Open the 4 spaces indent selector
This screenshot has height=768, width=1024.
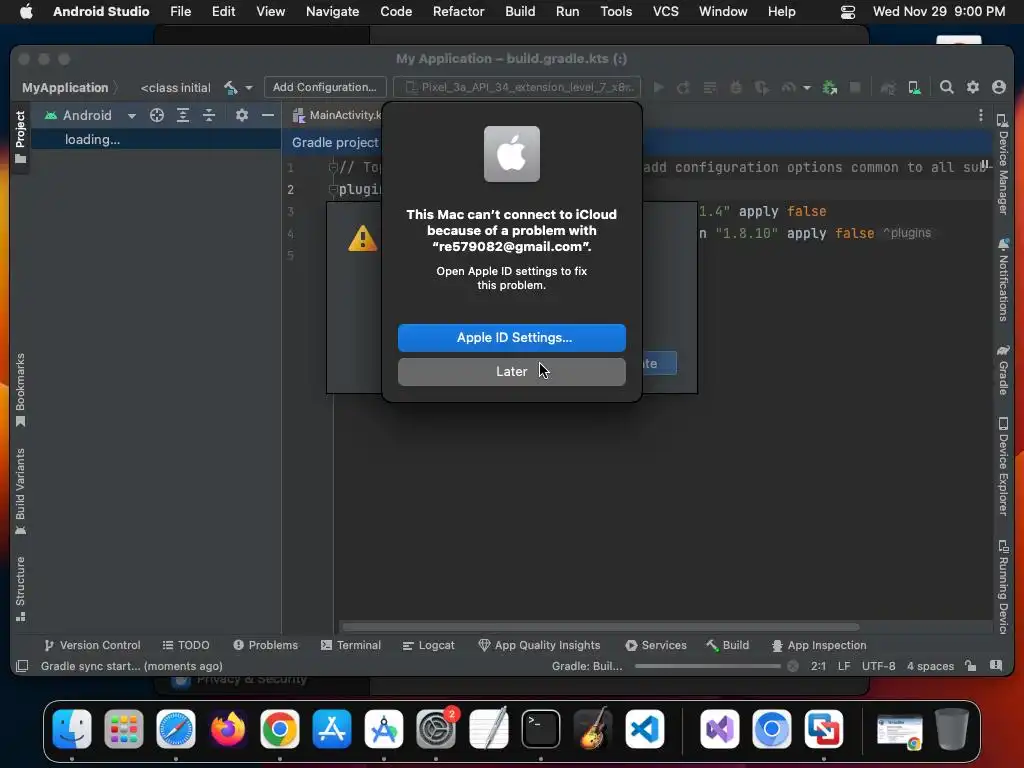[930, 666]
